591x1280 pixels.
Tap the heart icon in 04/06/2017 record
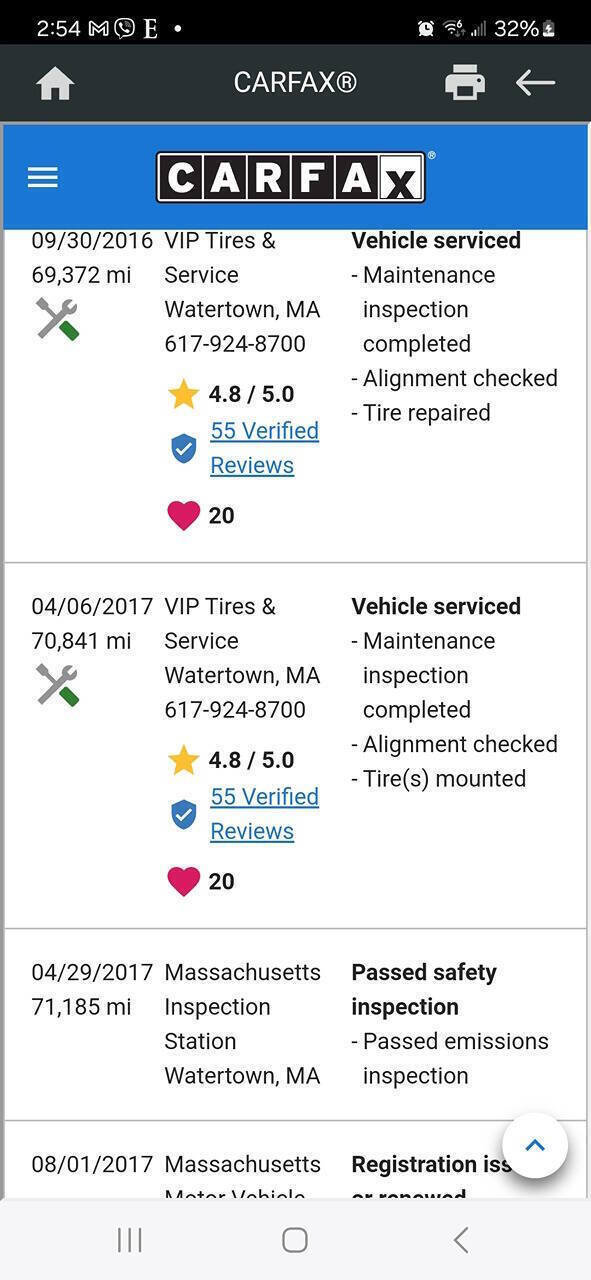click(x=183, y=881)
